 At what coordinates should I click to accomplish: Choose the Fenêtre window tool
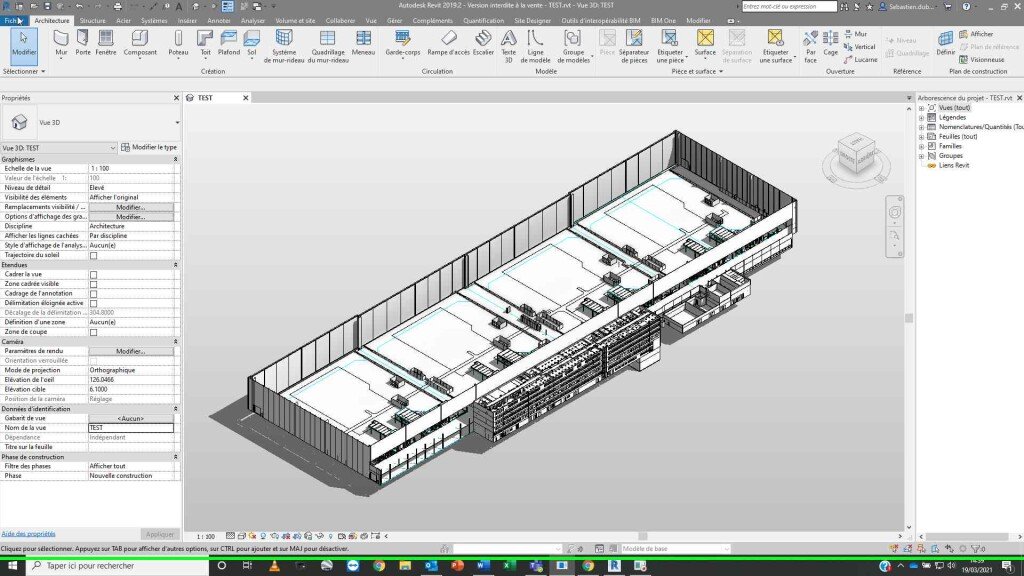pyautogui.click(x=105, y=44)
